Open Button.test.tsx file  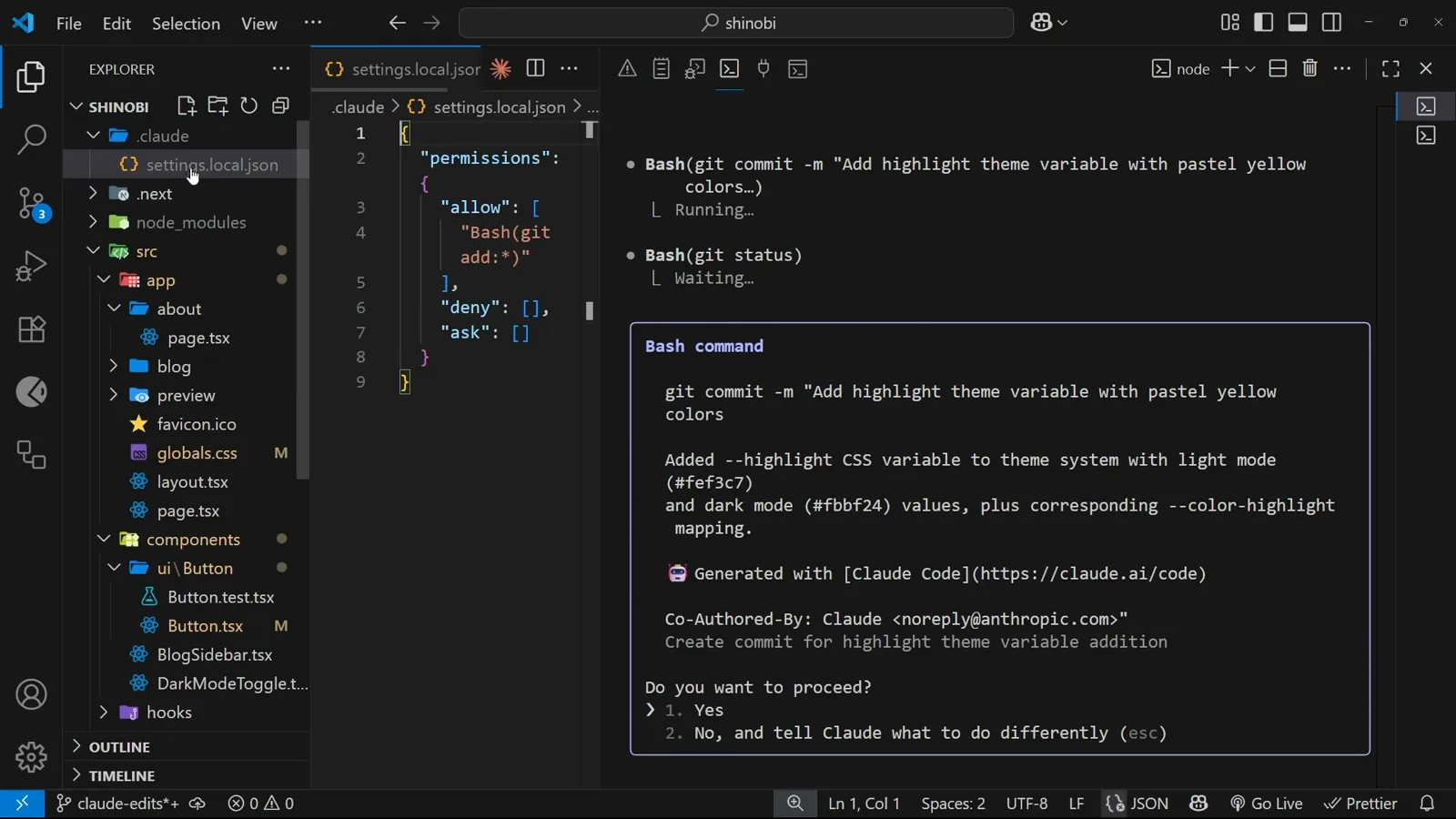tap(220, 597)
